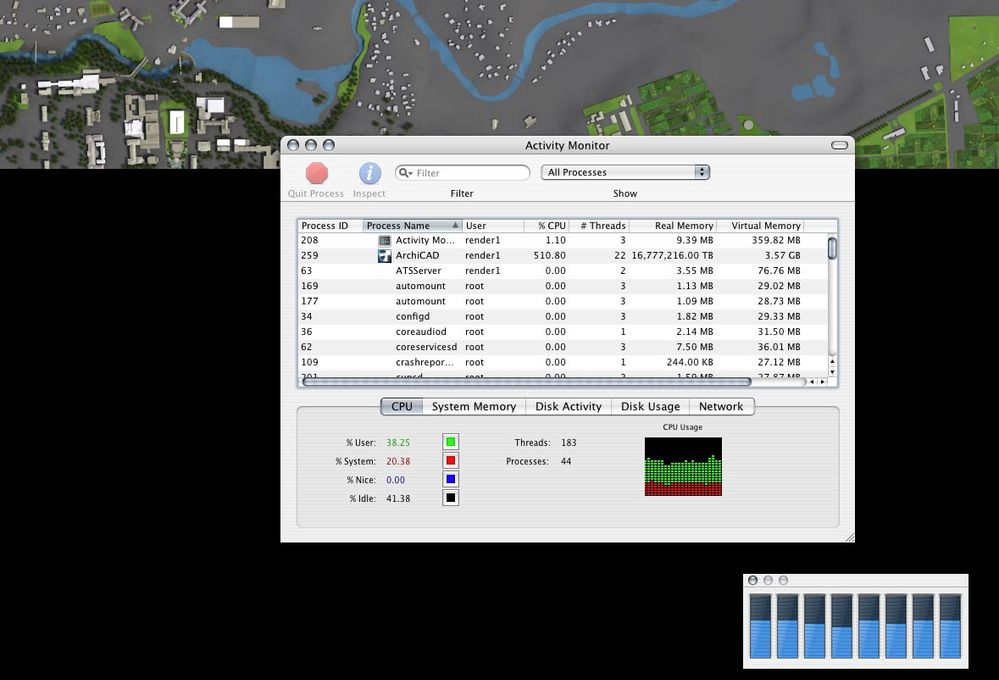This screenshot has height=680, width=999.
Task: Click the CPU Usage history graph
Action: click(x=683, y=467)
